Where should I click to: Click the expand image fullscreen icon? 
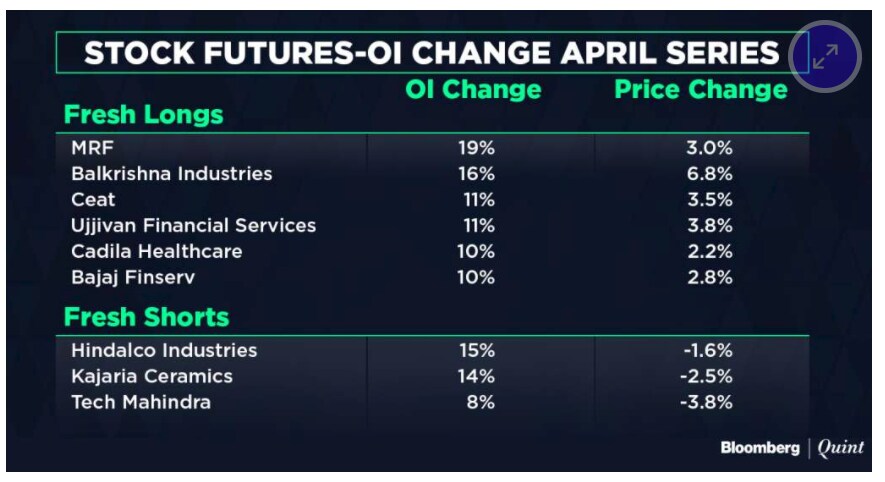(825, 56)
